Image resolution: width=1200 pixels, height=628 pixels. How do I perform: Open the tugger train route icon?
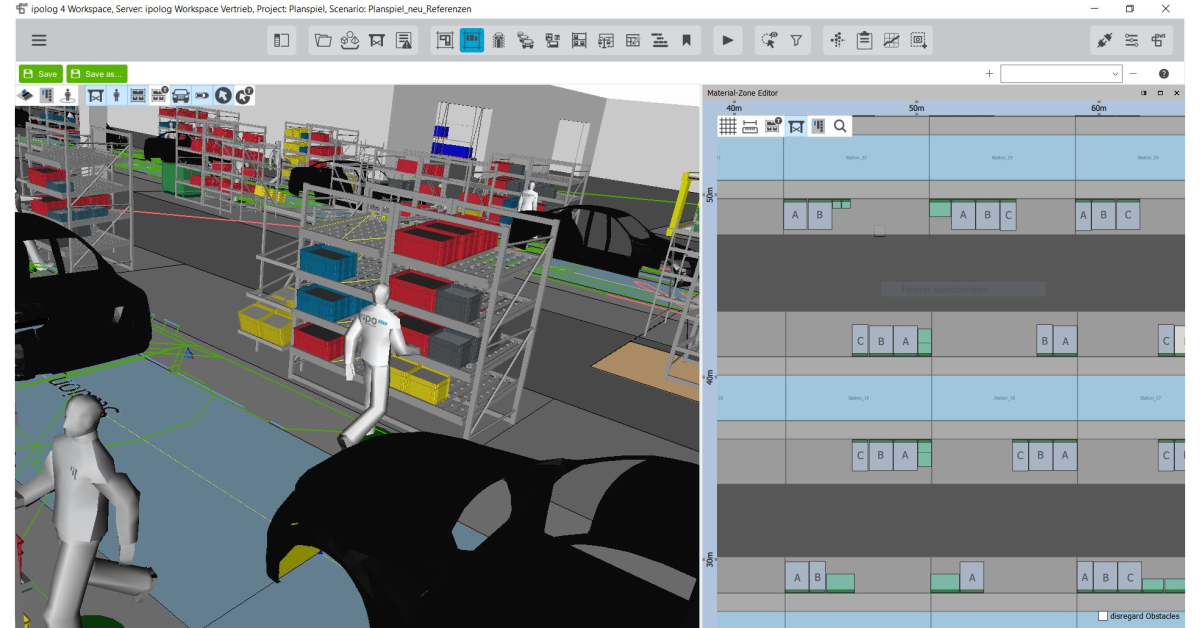pos(499,41)
